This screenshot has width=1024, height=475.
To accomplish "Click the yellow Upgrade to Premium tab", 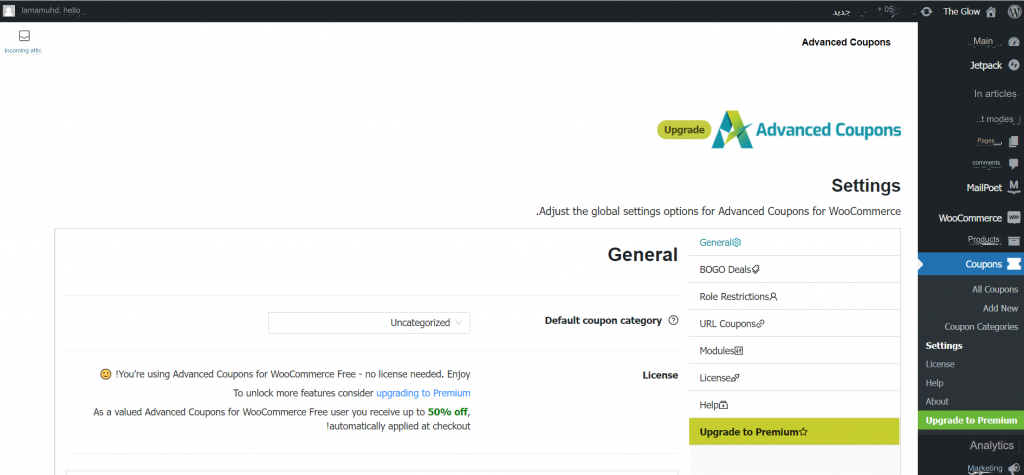I will tap(794, 432).
